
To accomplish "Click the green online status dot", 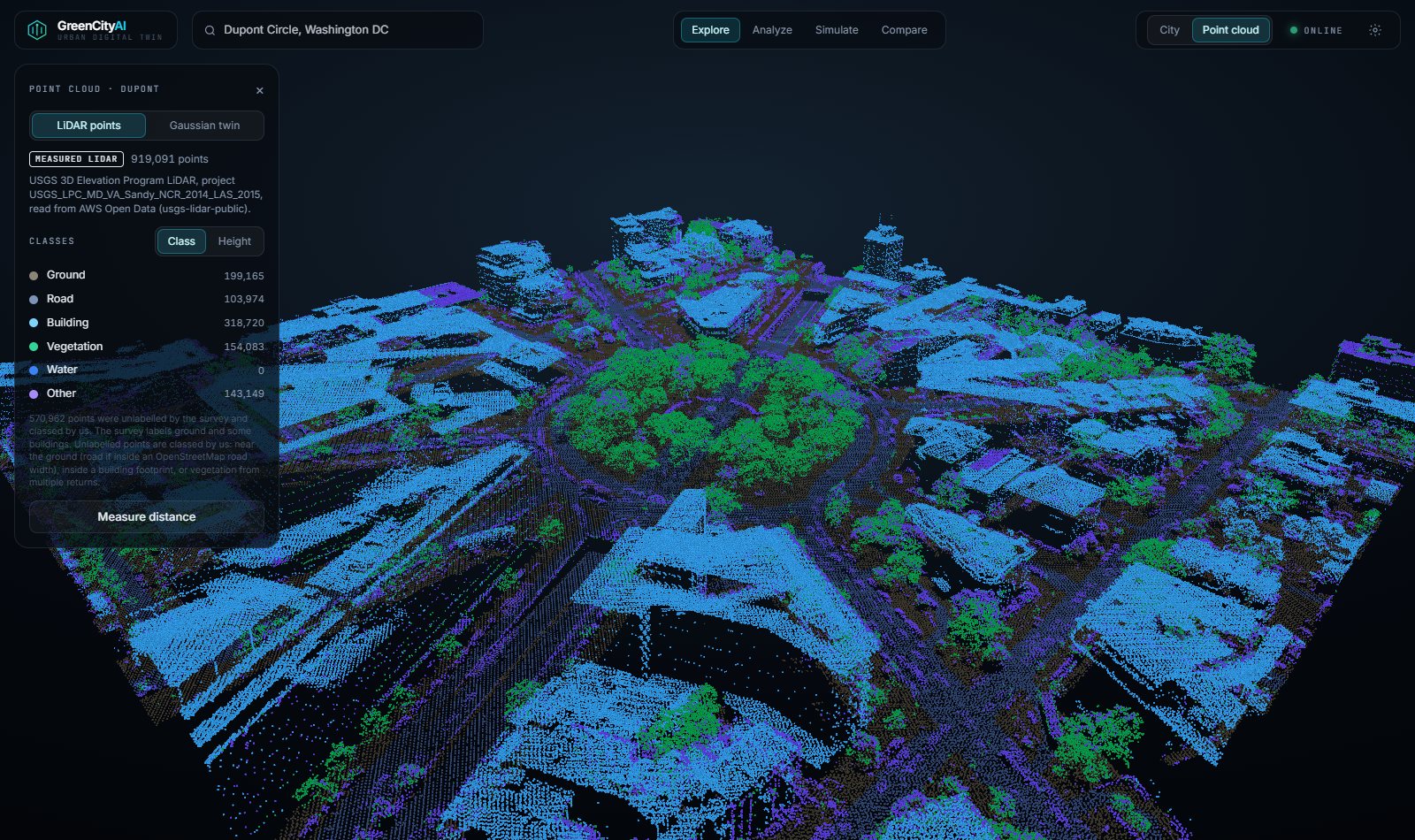I will coord(1294,30).
